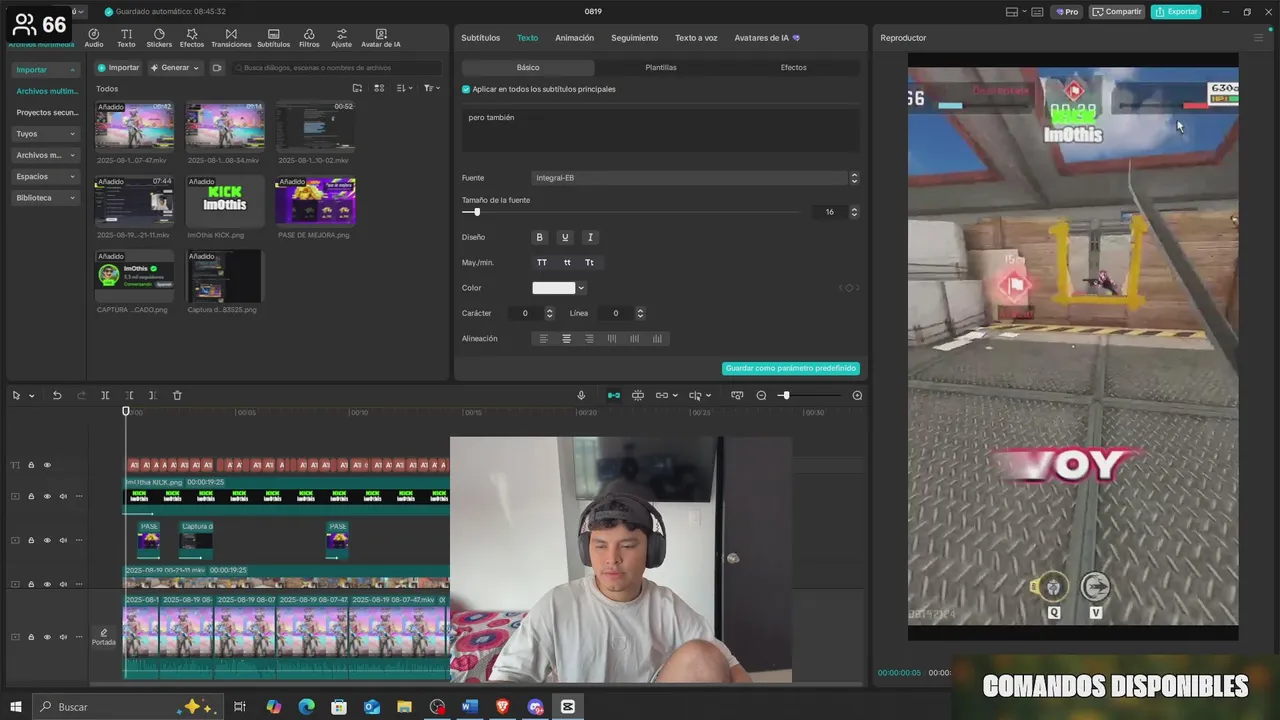Lock the main video track
1280x720 pixels.
tap(31, 637)
